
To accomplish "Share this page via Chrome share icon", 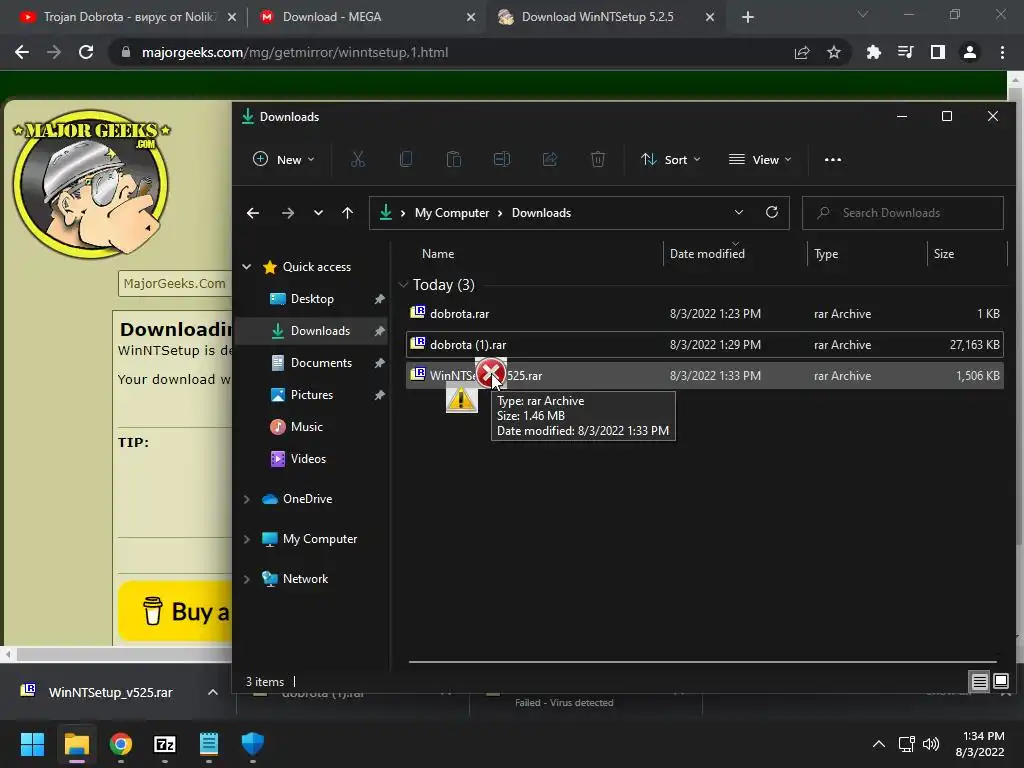I will point(802,52).
